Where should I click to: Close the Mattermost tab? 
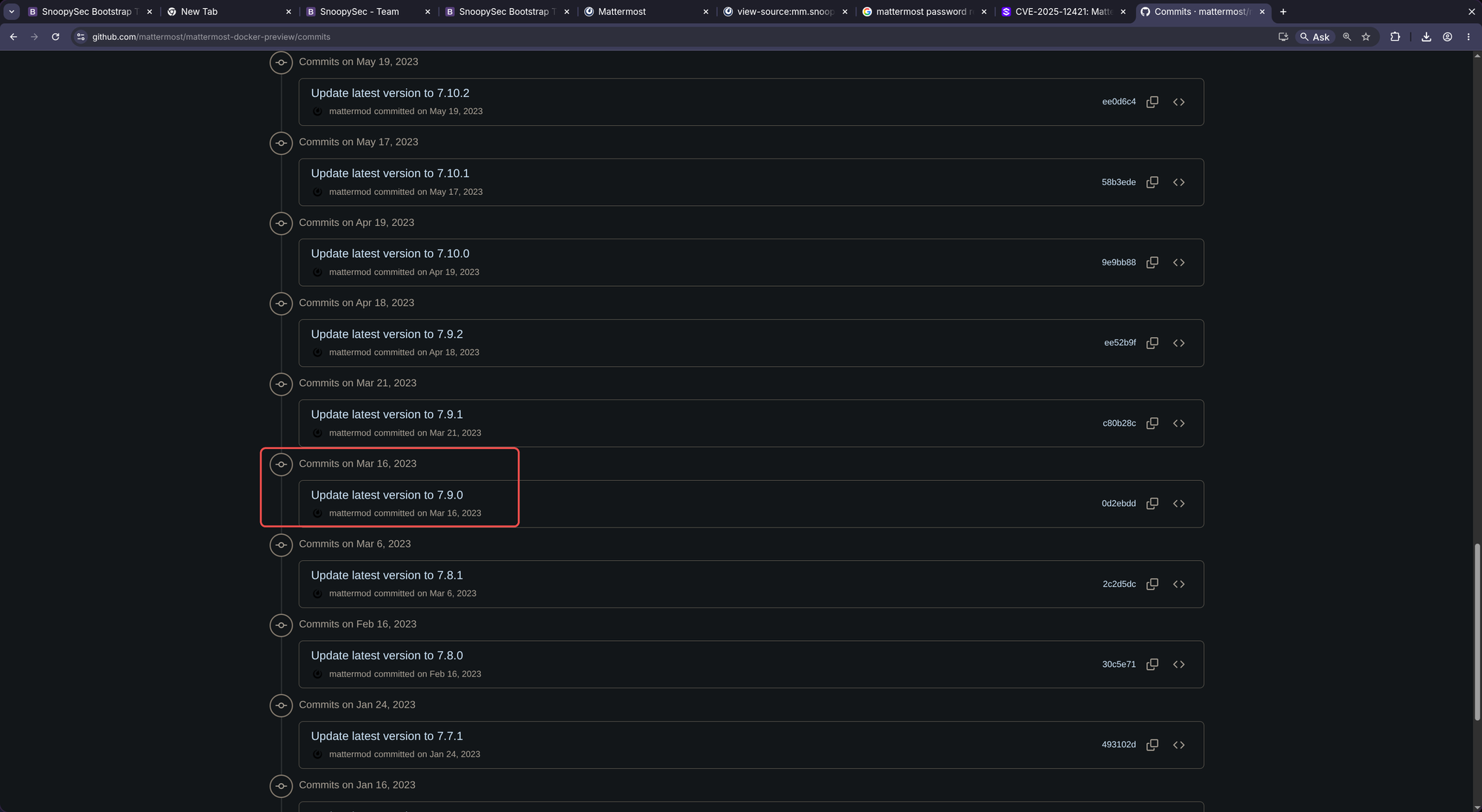point(705,12)
